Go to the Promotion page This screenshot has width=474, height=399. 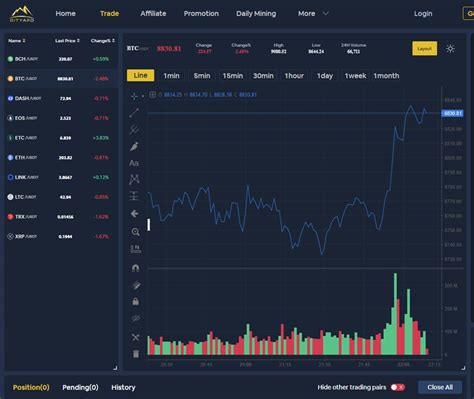coord(201,14)
